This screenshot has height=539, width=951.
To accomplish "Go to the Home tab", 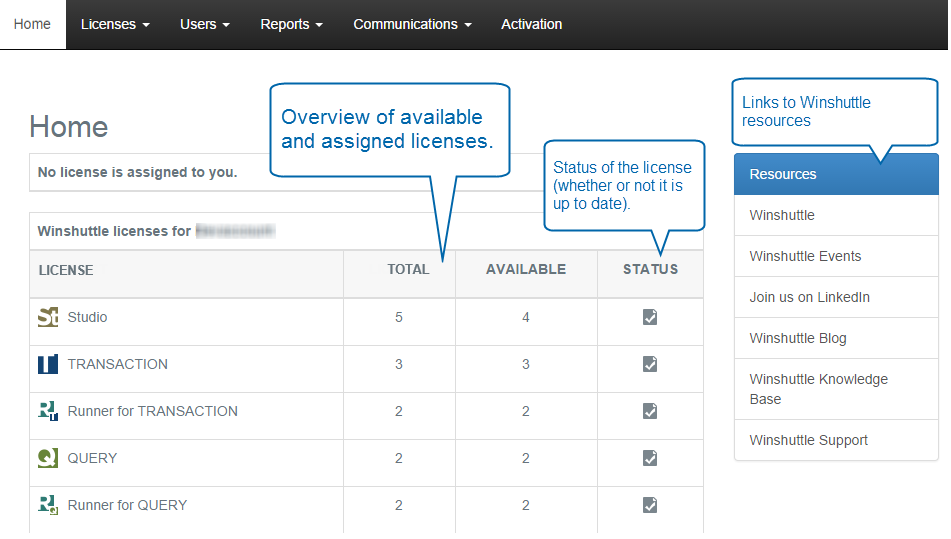I will (x=32, y=24).
